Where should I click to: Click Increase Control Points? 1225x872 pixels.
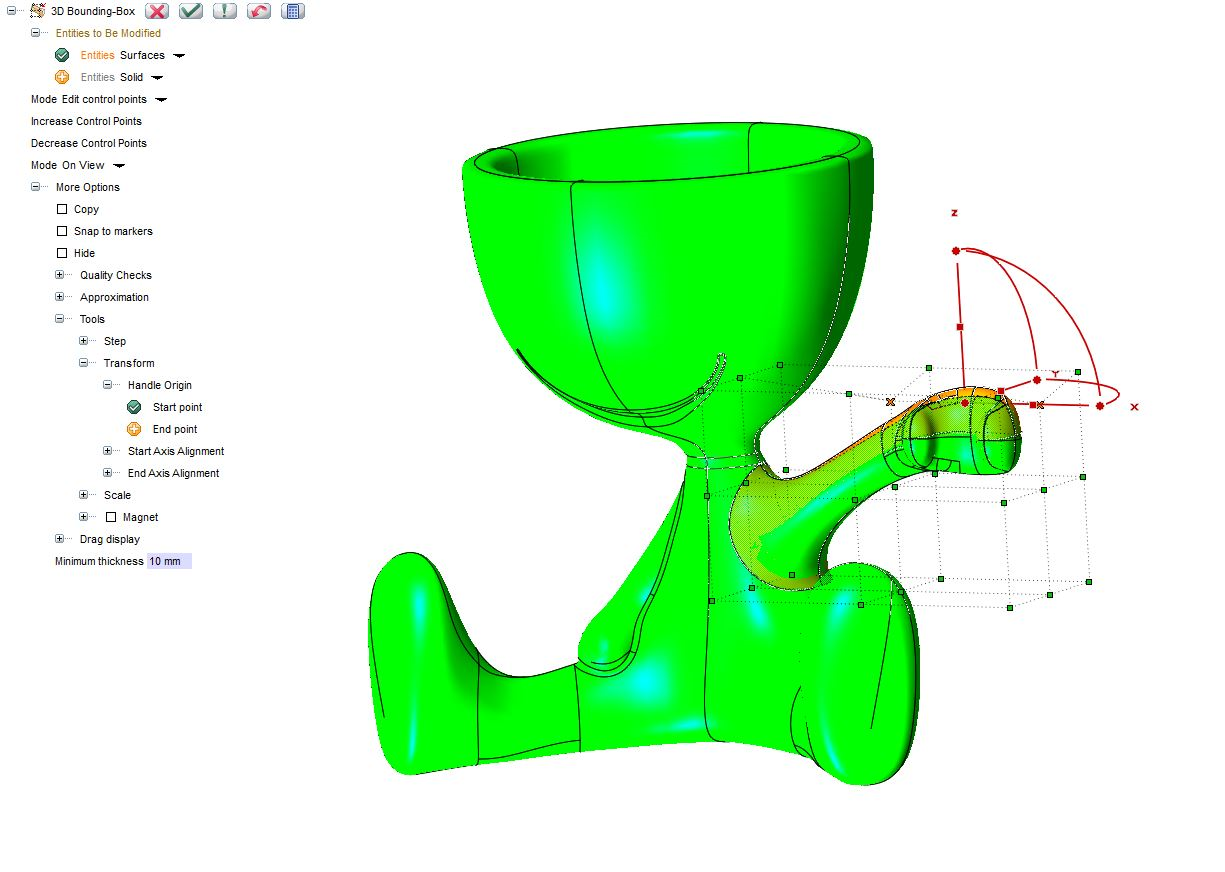86,121
